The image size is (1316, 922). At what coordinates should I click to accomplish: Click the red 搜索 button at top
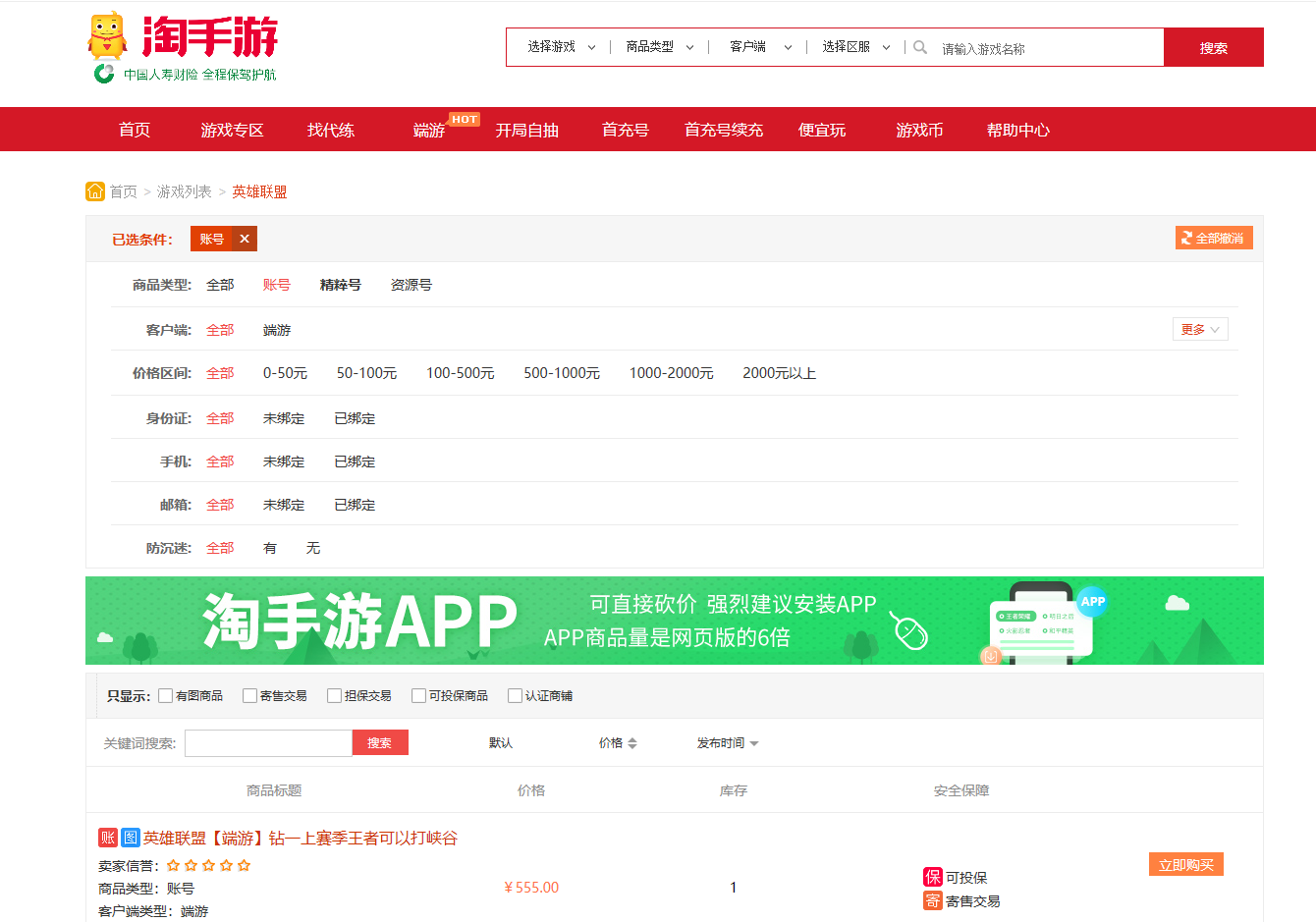[1214, 47]
